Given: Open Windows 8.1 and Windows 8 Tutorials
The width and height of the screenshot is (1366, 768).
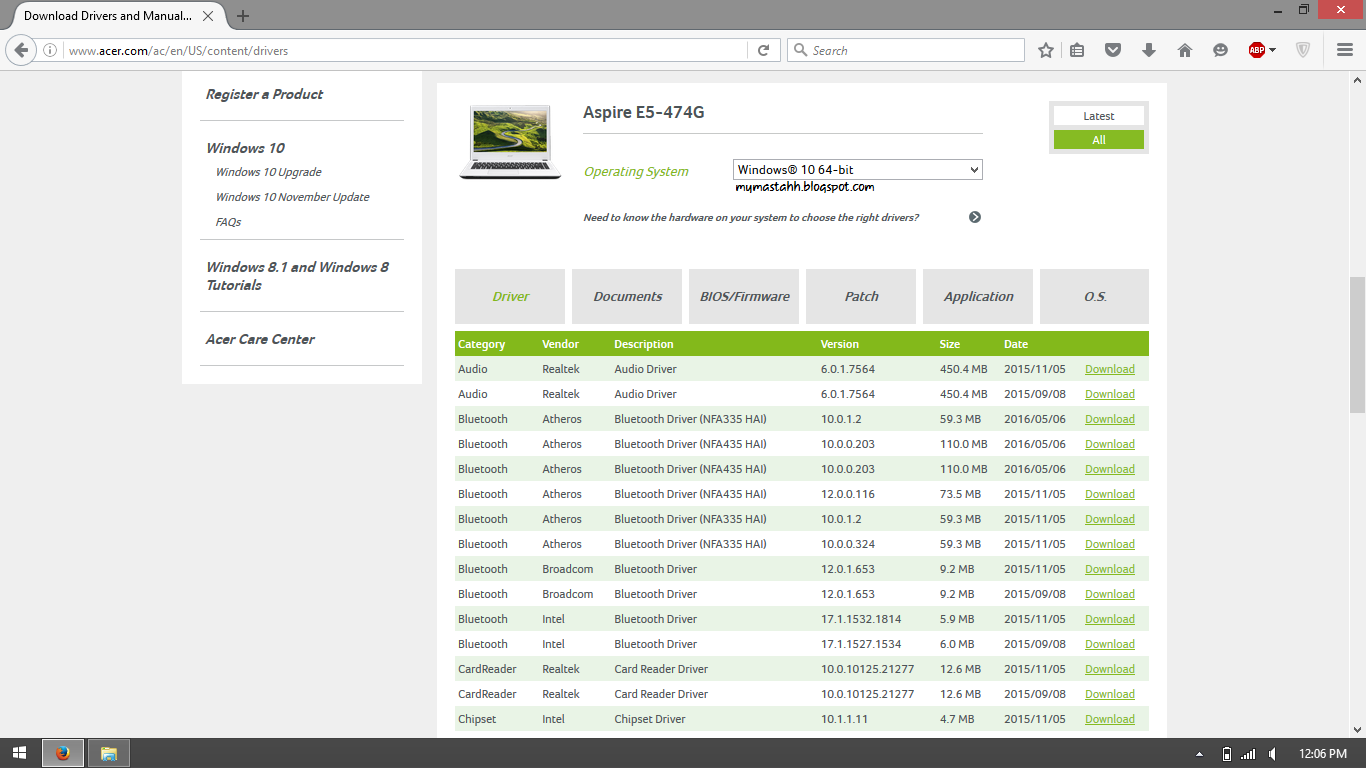Looking at the screenshot, I should click(297, 276).
